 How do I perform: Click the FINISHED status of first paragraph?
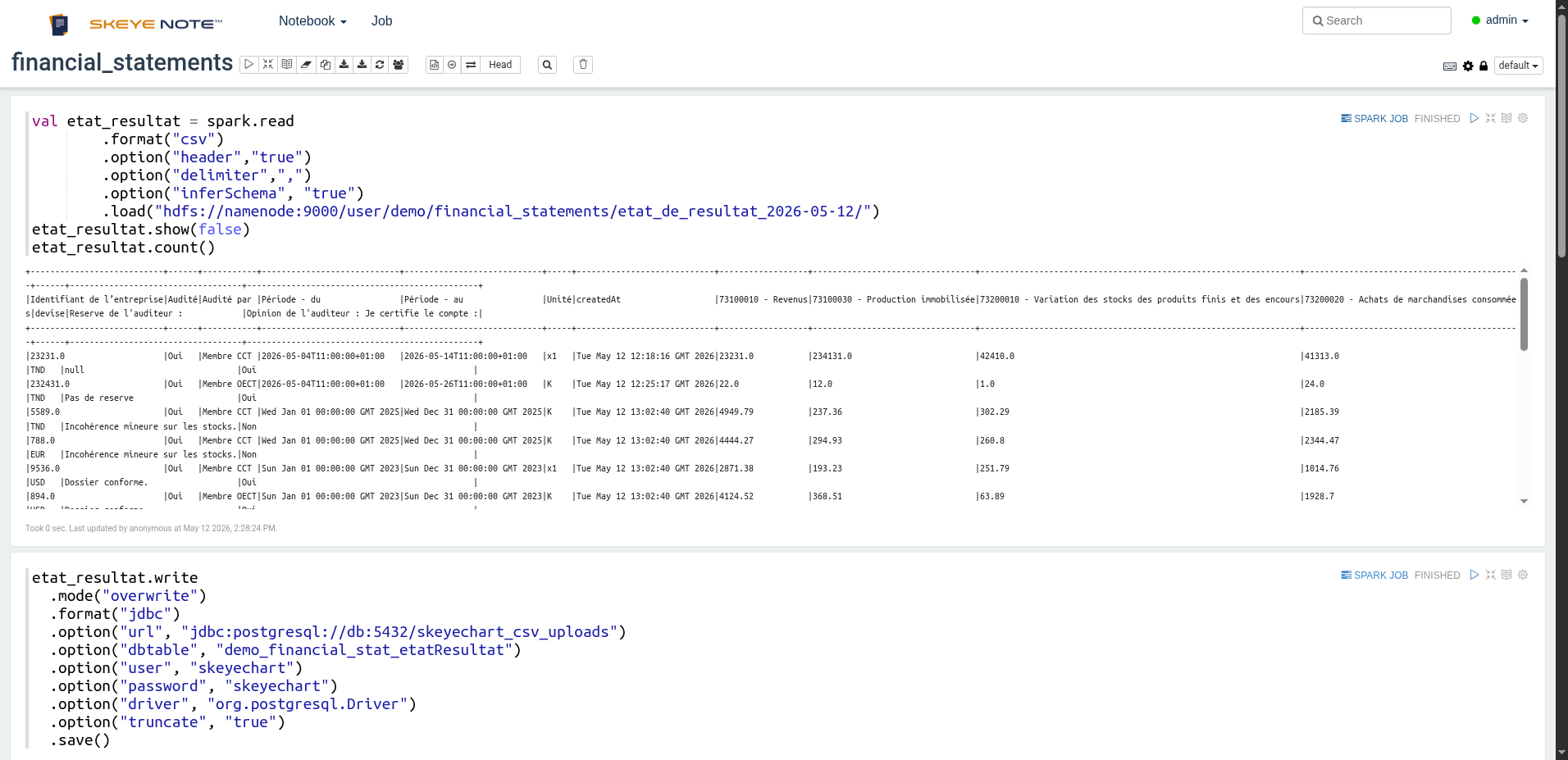coord(1437,119)
